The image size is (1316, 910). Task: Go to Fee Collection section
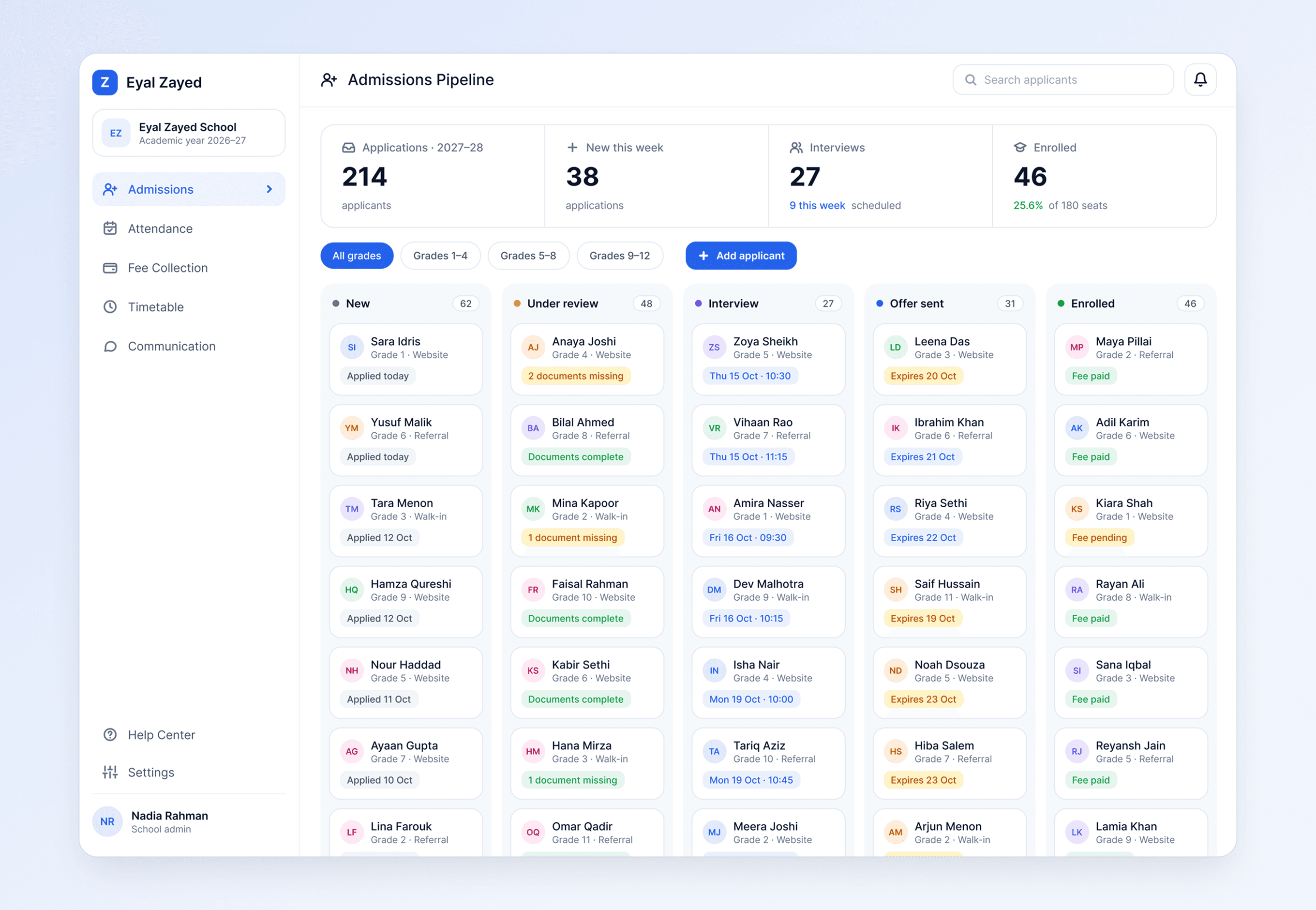[x=189, y=268]
